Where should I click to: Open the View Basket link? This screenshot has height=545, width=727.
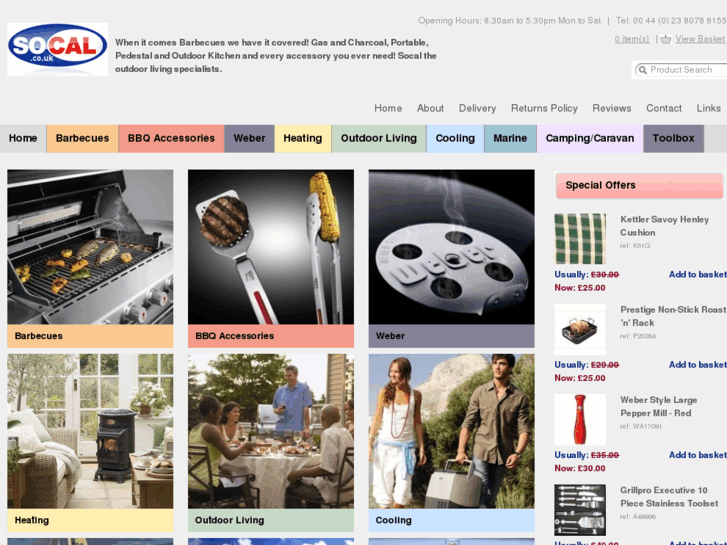click(700, 39)
